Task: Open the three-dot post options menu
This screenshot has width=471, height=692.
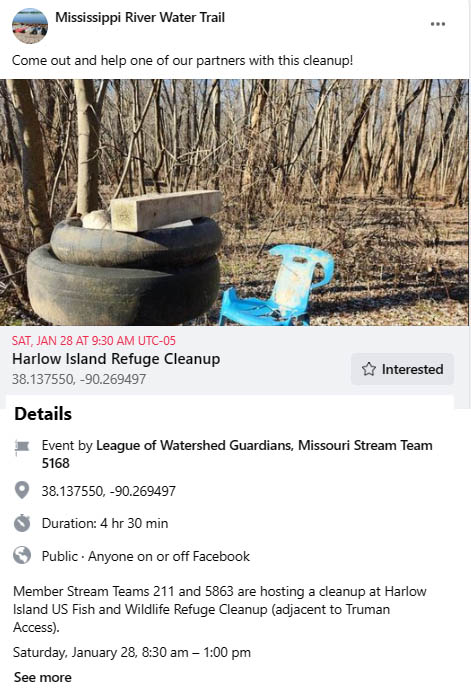Action: [437, 24]
